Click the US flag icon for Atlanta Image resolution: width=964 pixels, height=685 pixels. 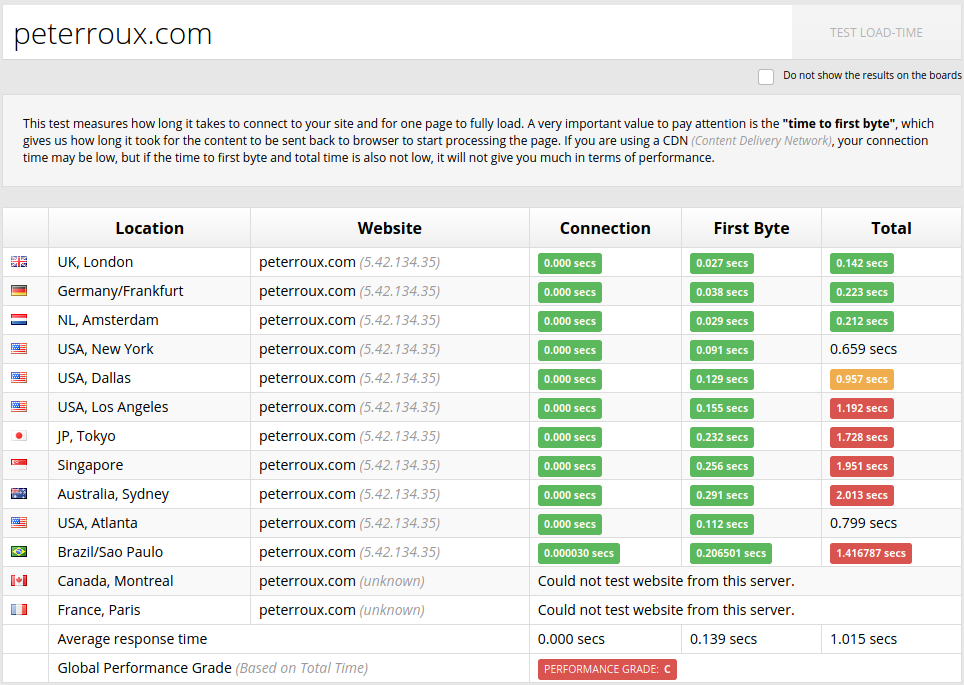[19, 522]
